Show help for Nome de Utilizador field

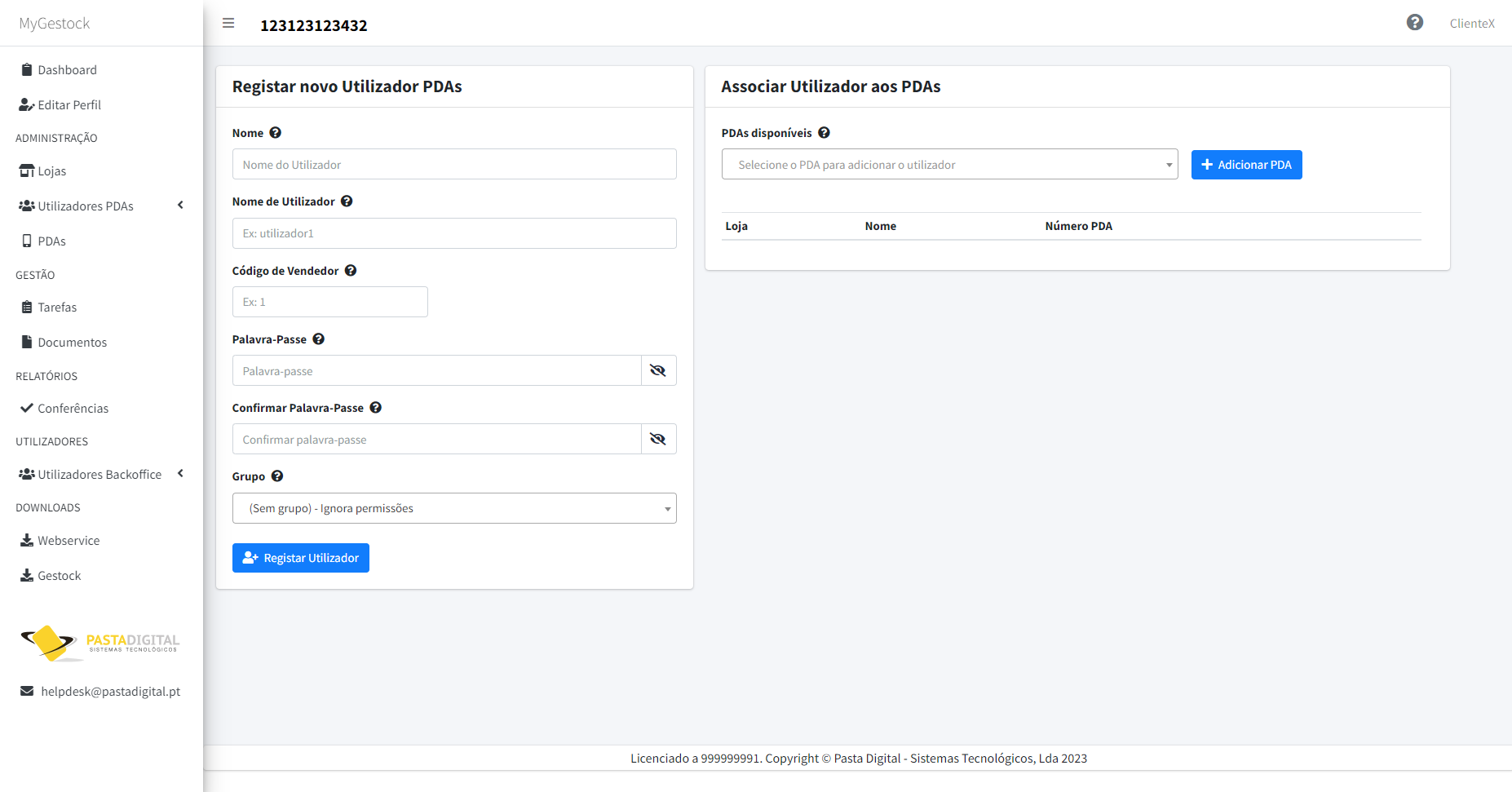(x=347, y=201)
